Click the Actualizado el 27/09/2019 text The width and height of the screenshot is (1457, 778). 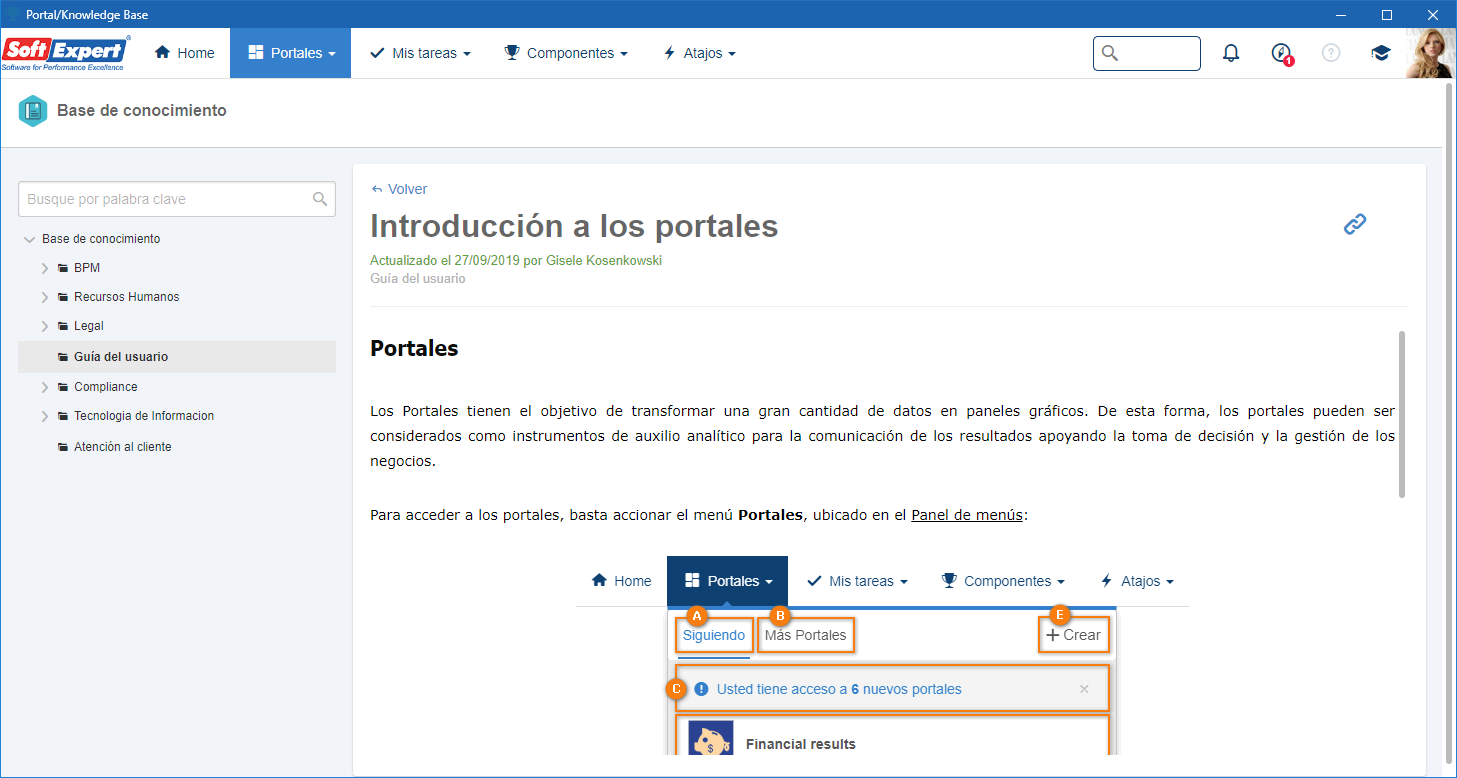(x=516, y=261)
